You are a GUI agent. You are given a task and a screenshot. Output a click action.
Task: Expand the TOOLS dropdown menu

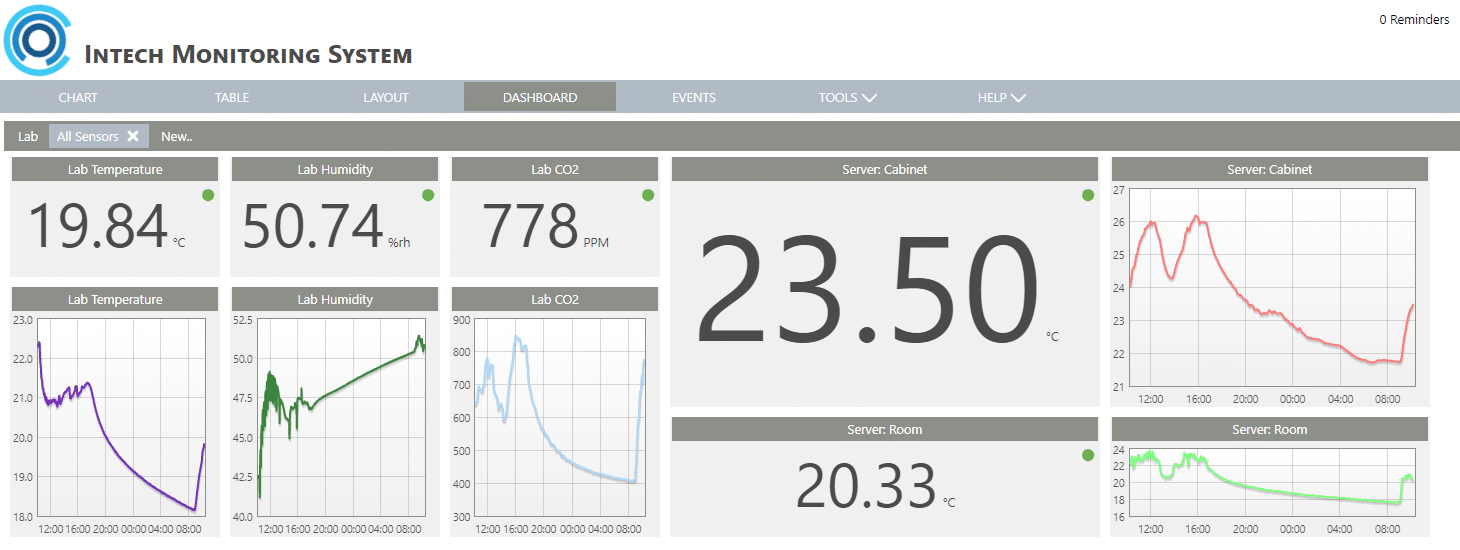coord(847,97)
